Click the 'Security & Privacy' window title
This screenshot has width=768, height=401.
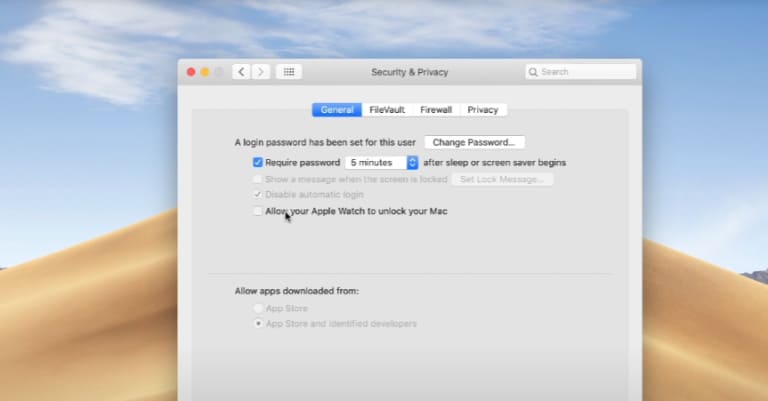[409, 72]
